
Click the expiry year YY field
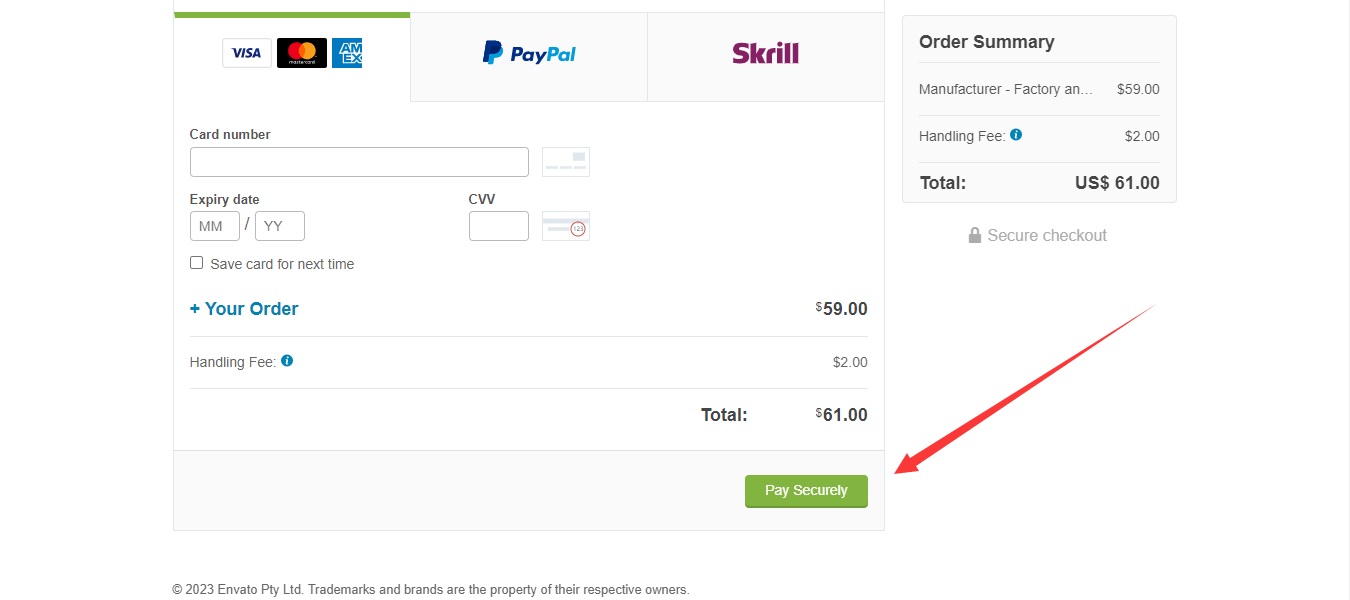tap(279, 226)
